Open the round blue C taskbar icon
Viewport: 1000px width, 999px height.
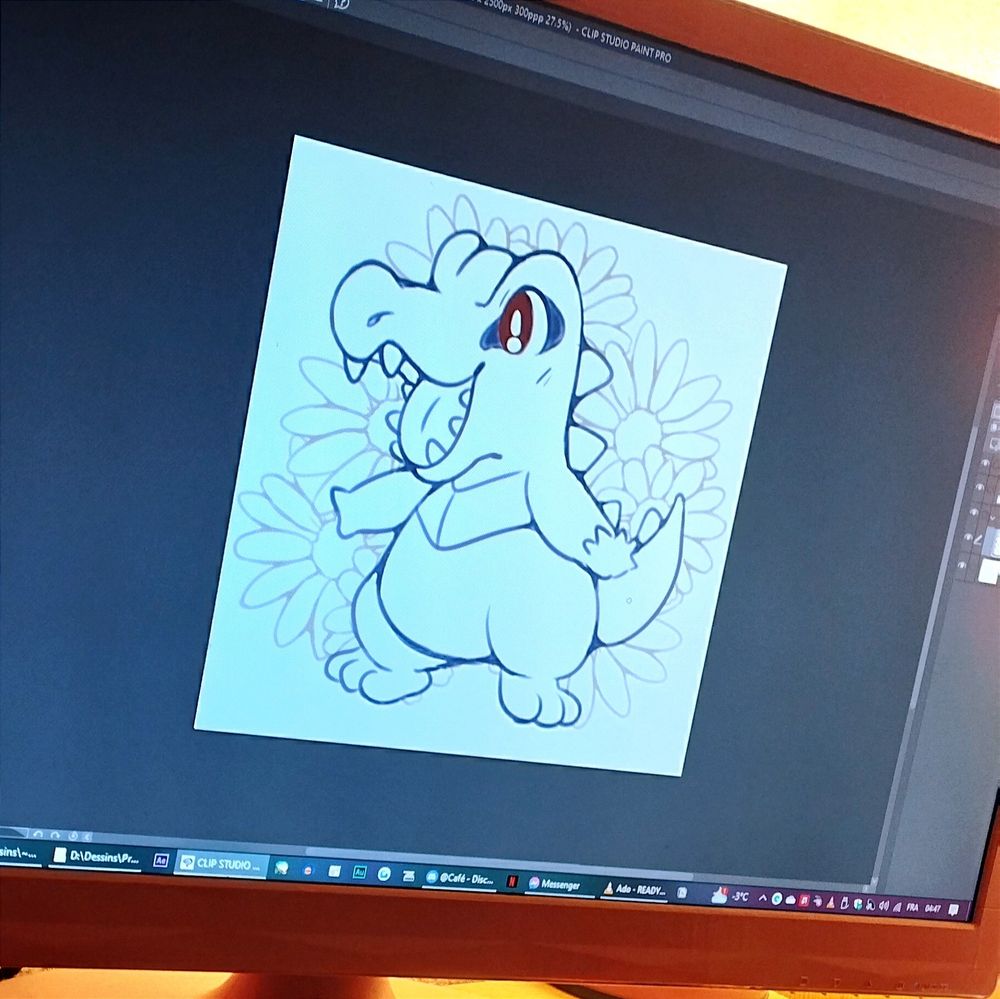(384, 873)
